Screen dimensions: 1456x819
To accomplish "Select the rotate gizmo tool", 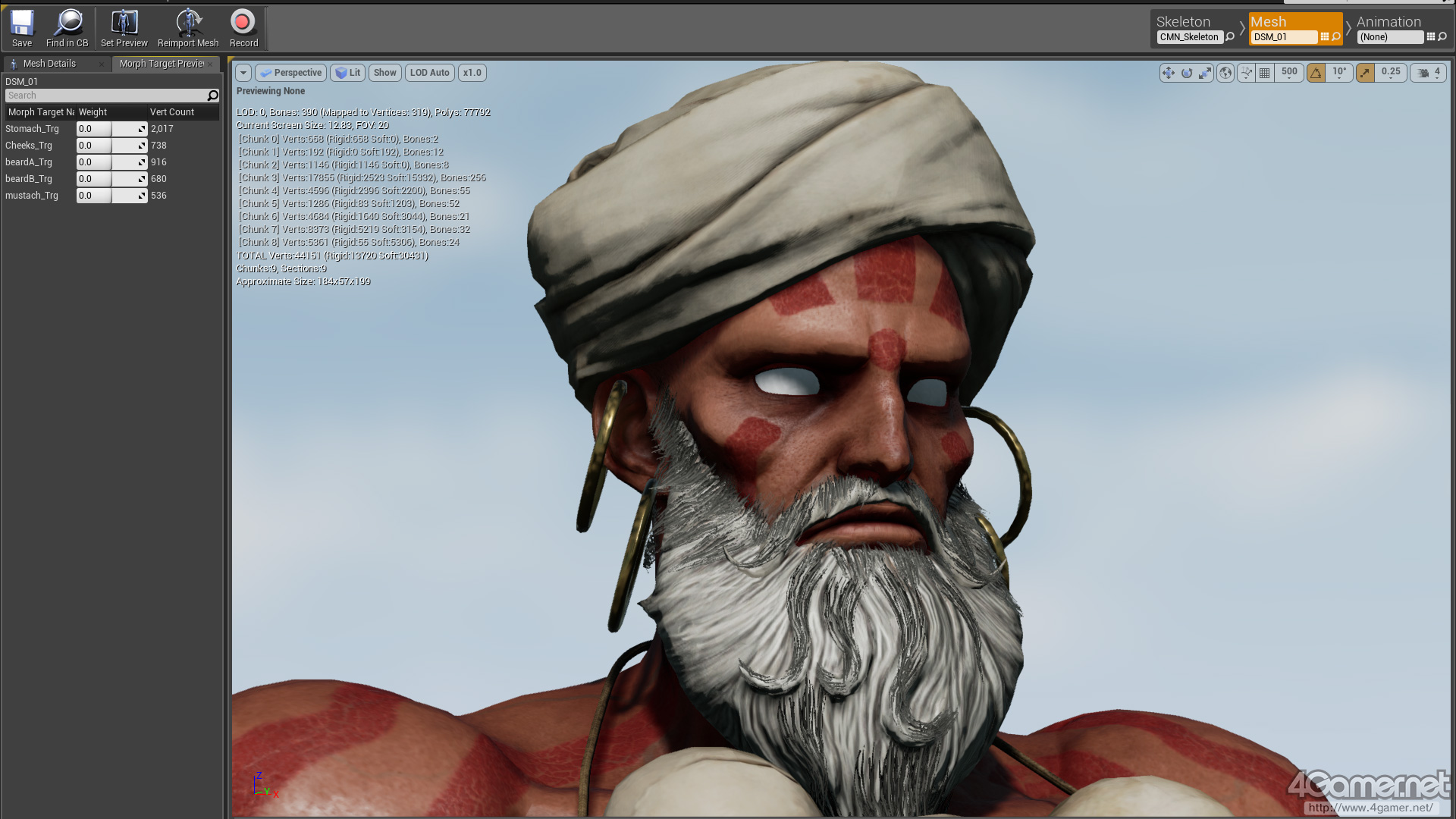I will tap(1187, 73).
